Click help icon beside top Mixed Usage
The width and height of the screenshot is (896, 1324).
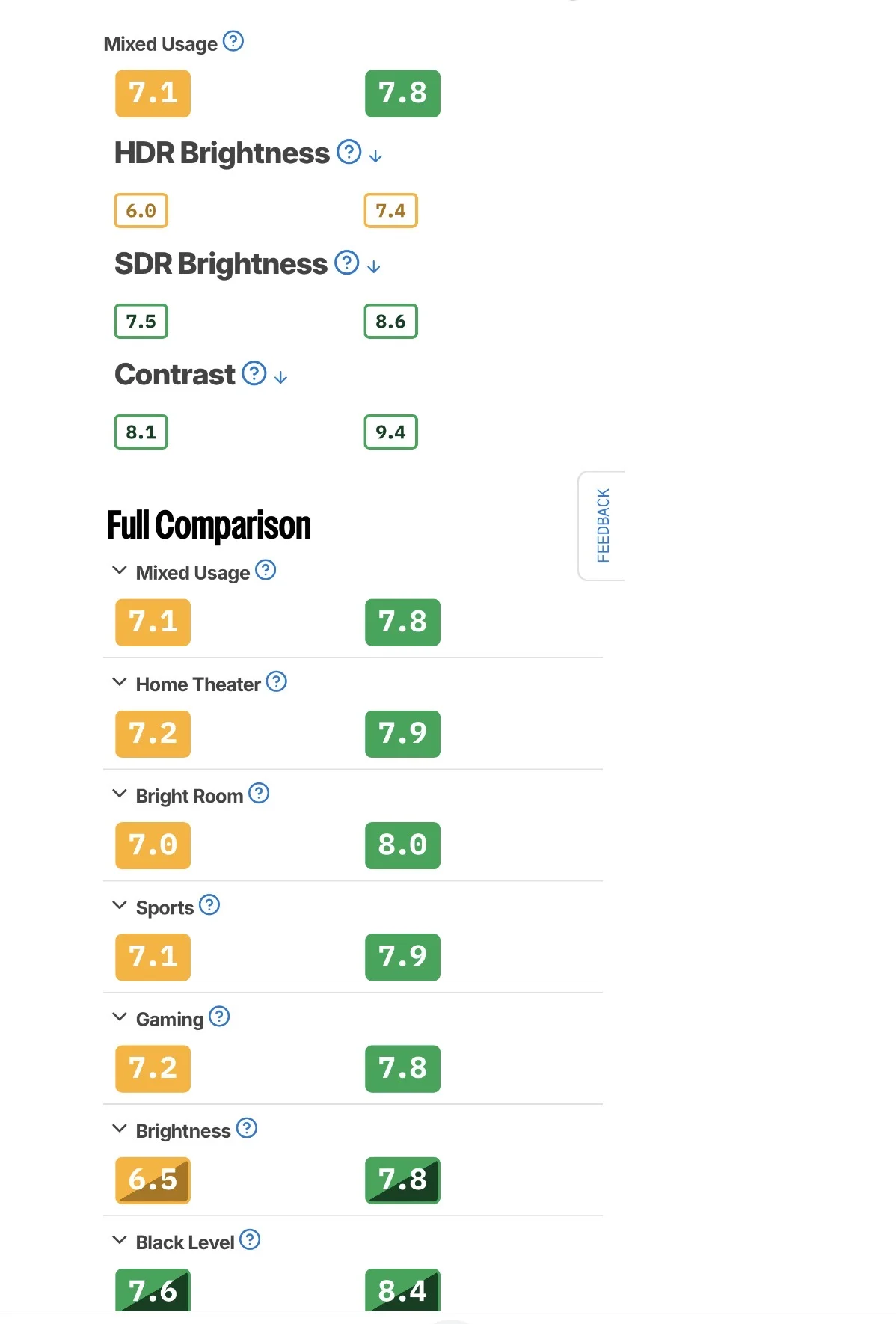tap(233, 41)
